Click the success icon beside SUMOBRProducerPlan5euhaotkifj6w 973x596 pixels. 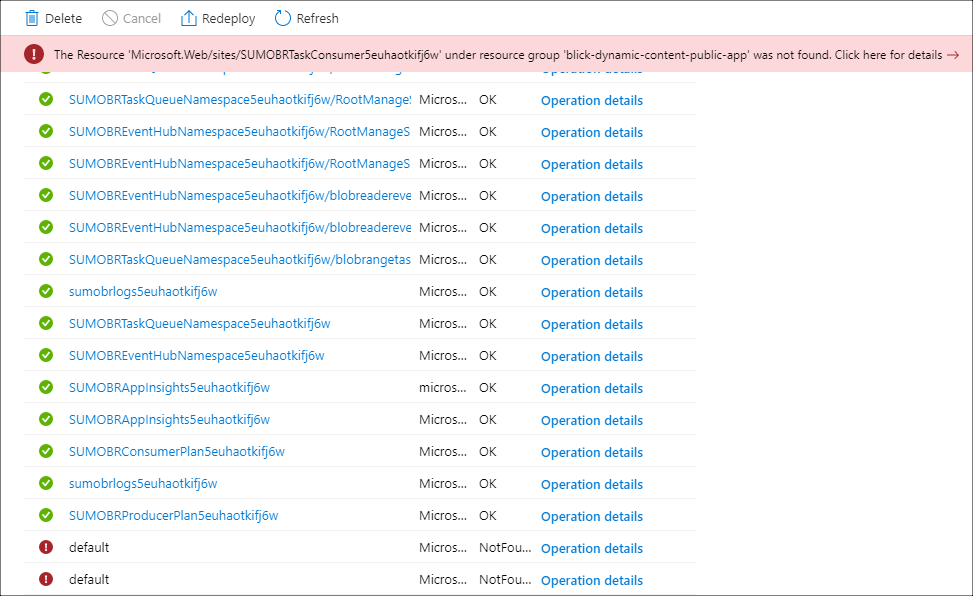pyautogui.click(x=45, y=515)
